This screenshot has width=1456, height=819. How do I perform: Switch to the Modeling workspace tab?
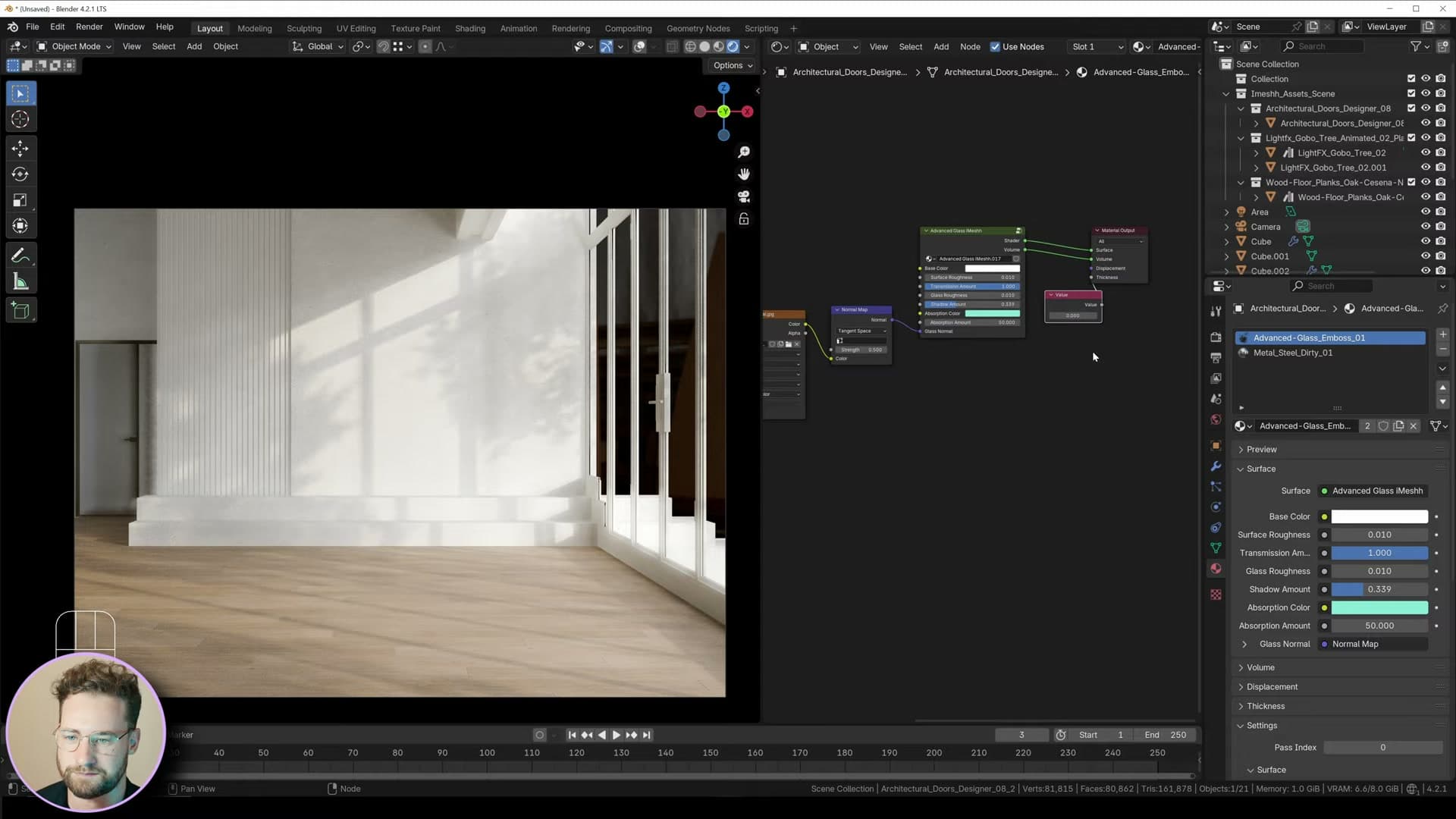255,29
